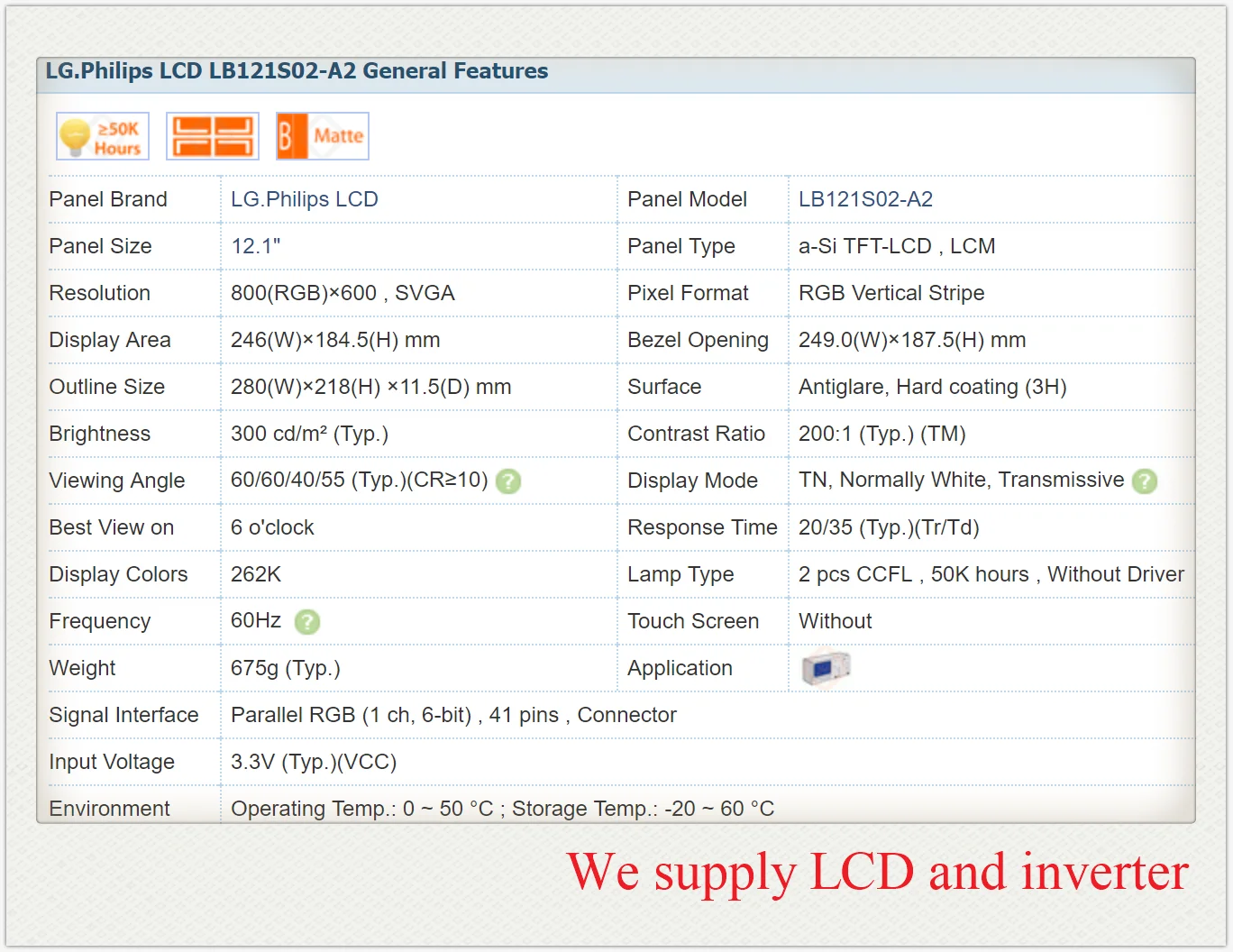Open help icon next to Viewing Angle

pos(508,481)
